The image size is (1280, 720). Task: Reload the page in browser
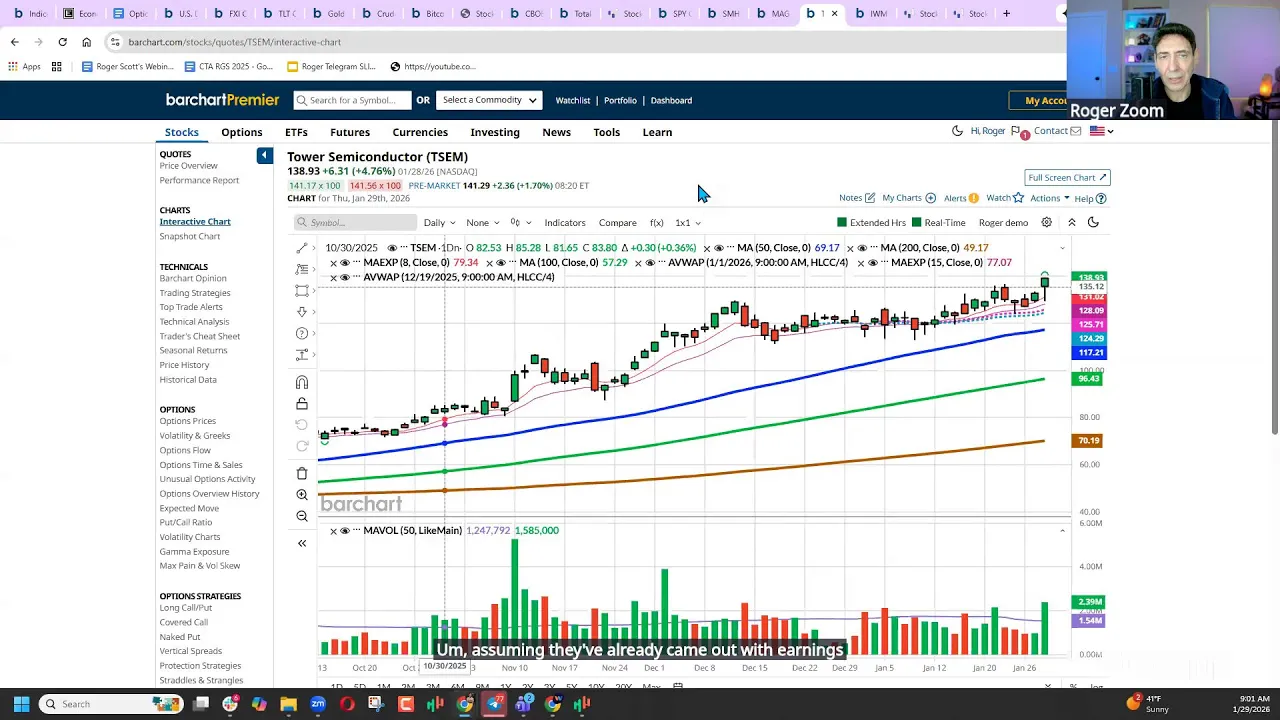(62, 42)
